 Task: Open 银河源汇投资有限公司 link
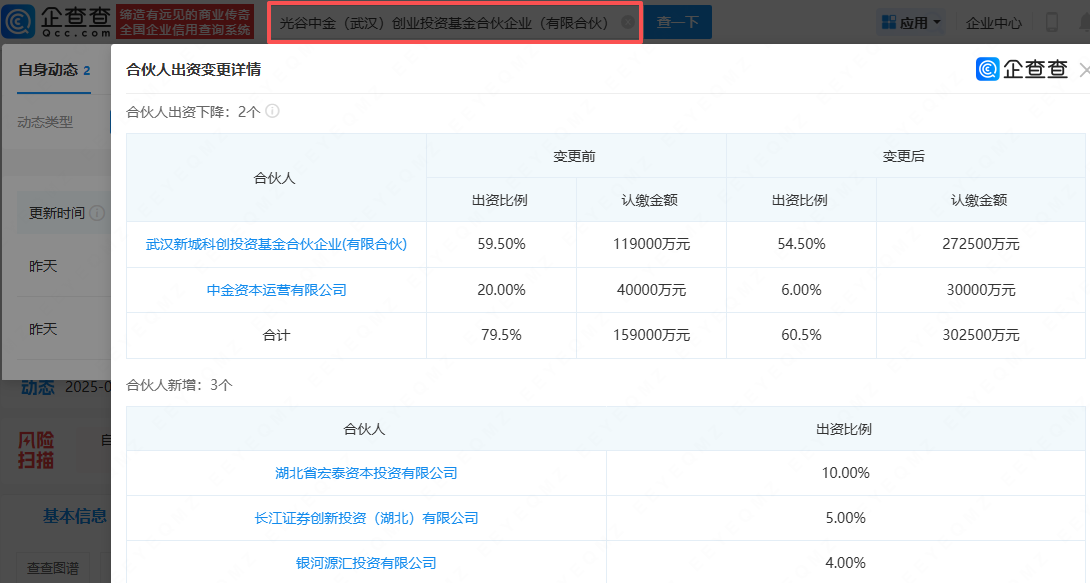pos(366,562)
